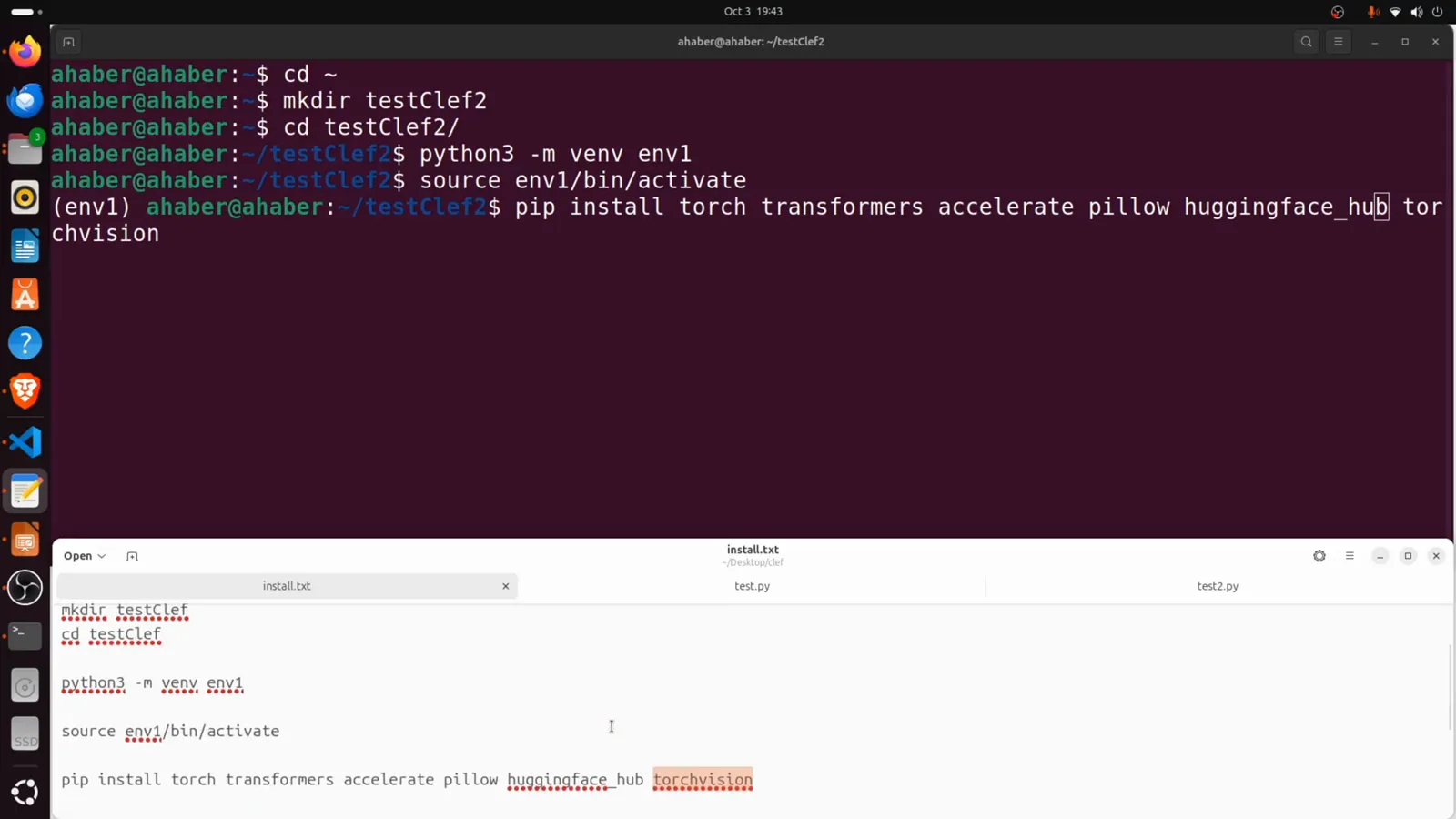This screenshot has width=1456, height=819.
Task: Click the Terminal icon in dock
Action: pos(25,635)
